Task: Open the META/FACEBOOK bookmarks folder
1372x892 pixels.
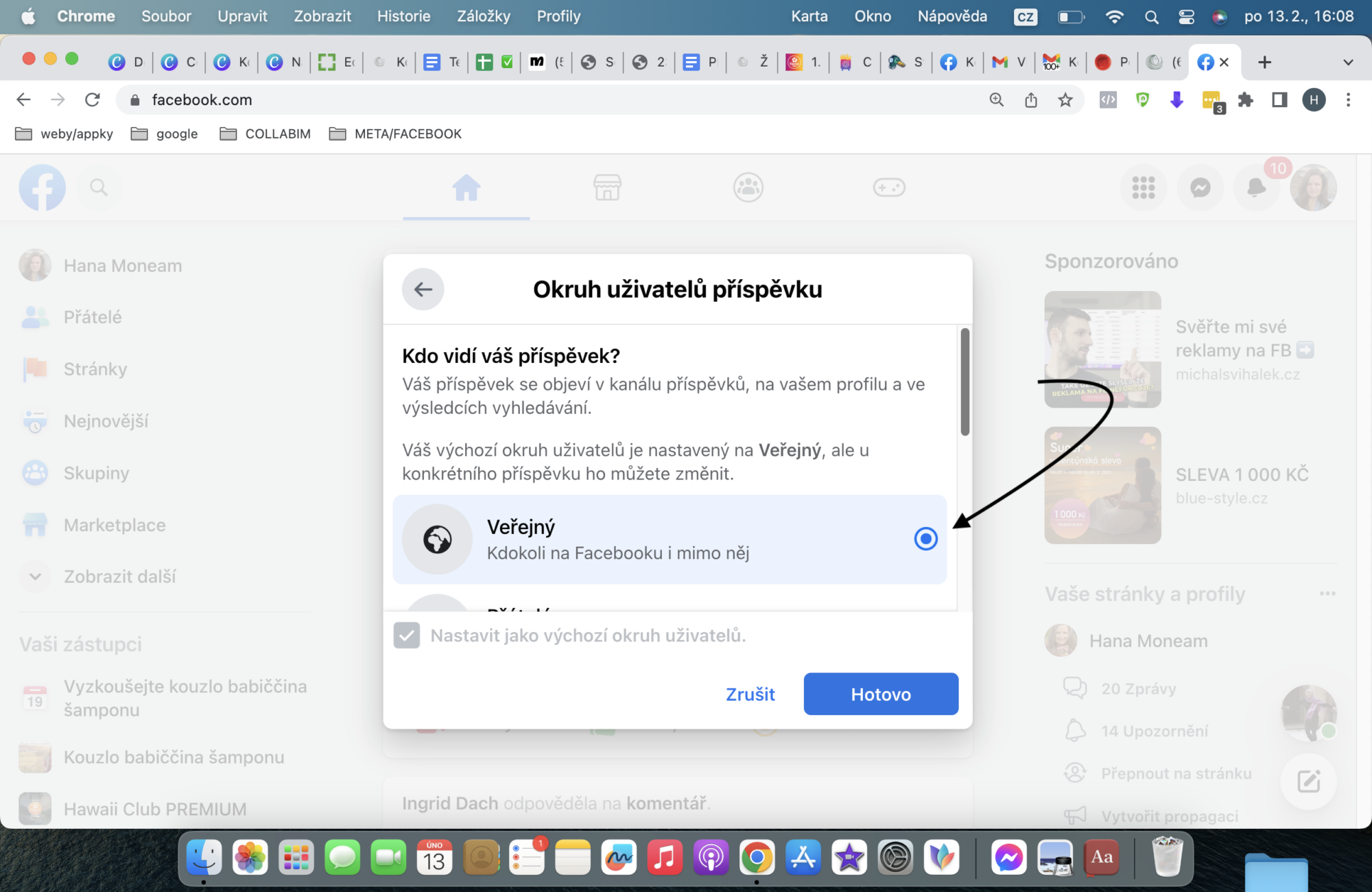Action: [x=395, y=134]
